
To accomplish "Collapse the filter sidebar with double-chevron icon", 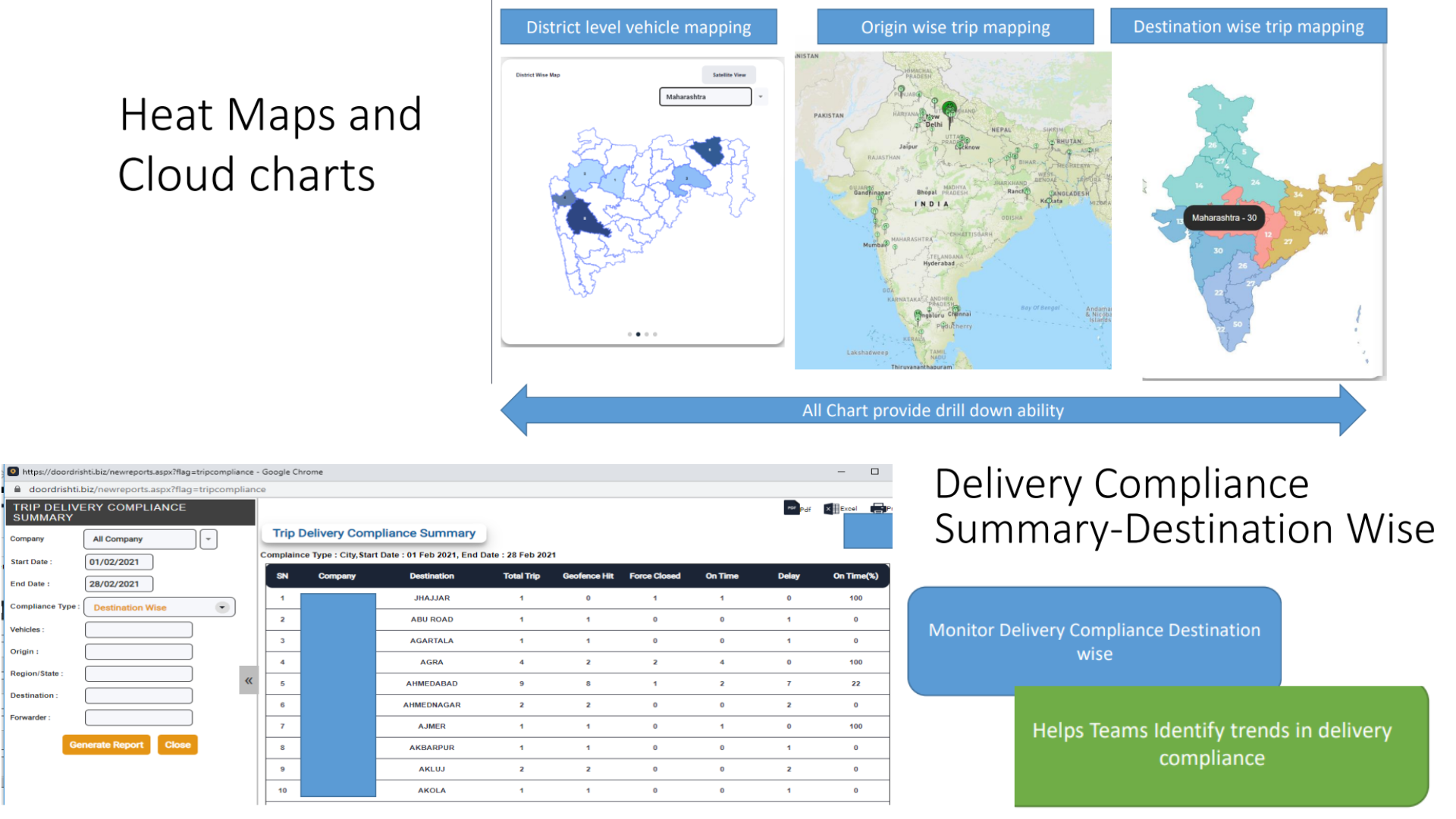I will (x=249, y=680).
